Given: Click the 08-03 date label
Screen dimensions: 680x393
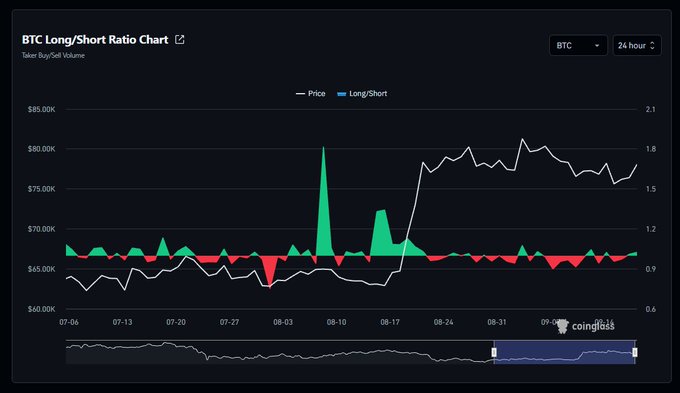Looking at the screenshot, I should click(283, 322).
